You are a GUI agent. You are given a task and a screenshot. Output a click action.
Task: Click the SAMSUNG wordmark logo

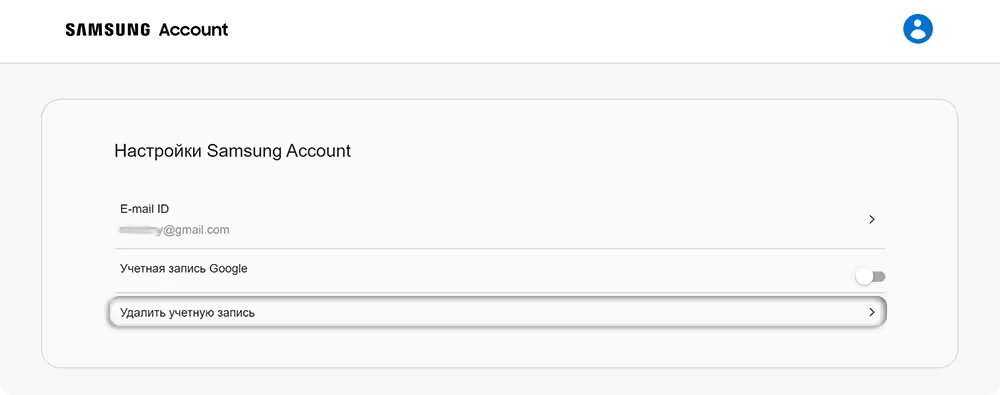pyautogui.click(x=108, y=29)
